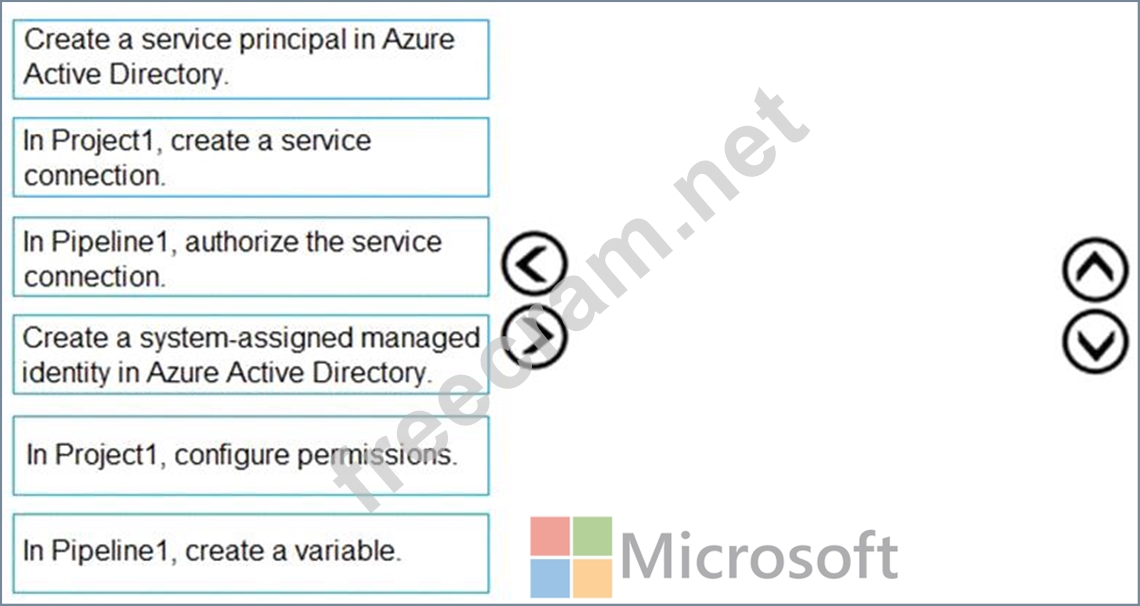Click the word 'connection.' in Pipeline1 authorize item
This screenshot has width=1140, height=606.
coord(94,276)
